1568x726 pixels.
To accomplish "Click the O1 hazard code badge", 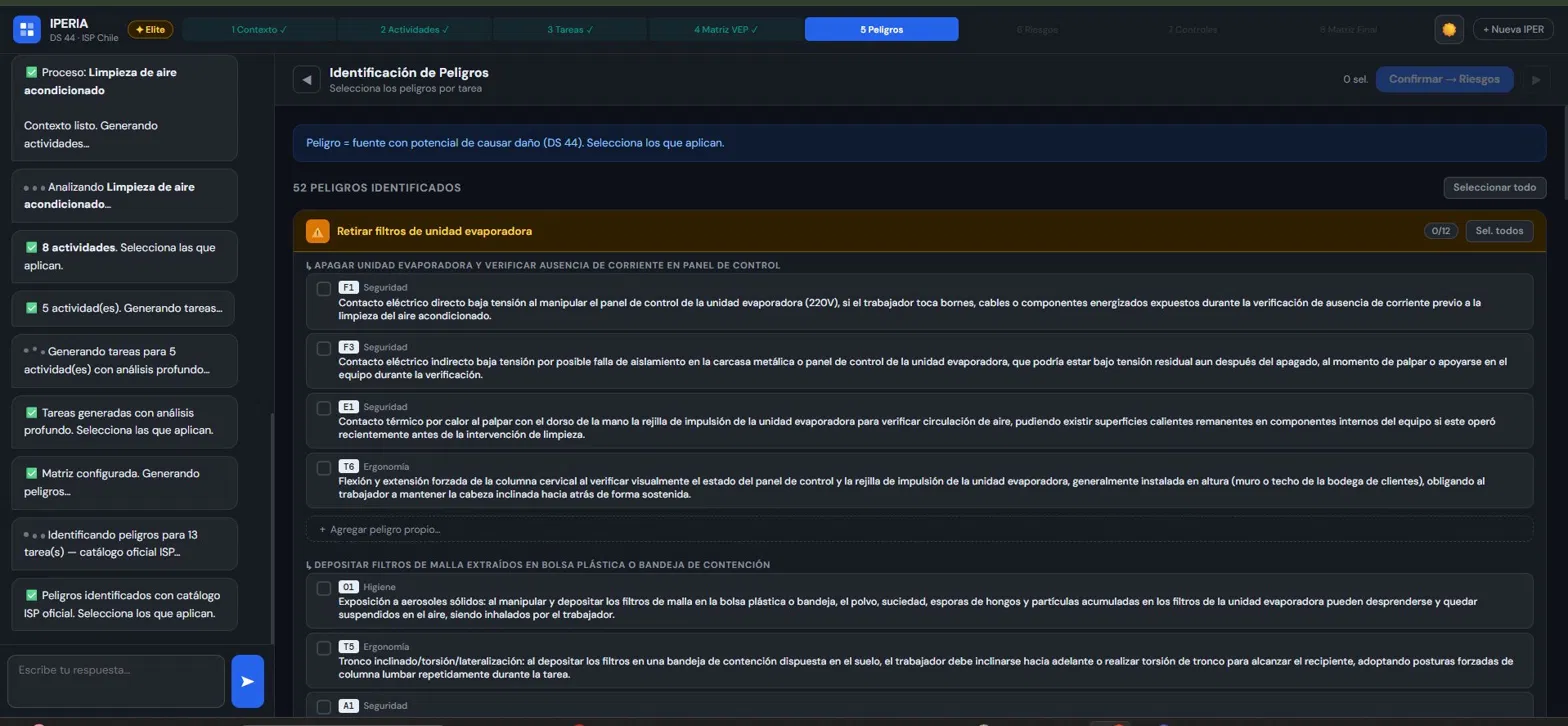I will tap(349, 587).
